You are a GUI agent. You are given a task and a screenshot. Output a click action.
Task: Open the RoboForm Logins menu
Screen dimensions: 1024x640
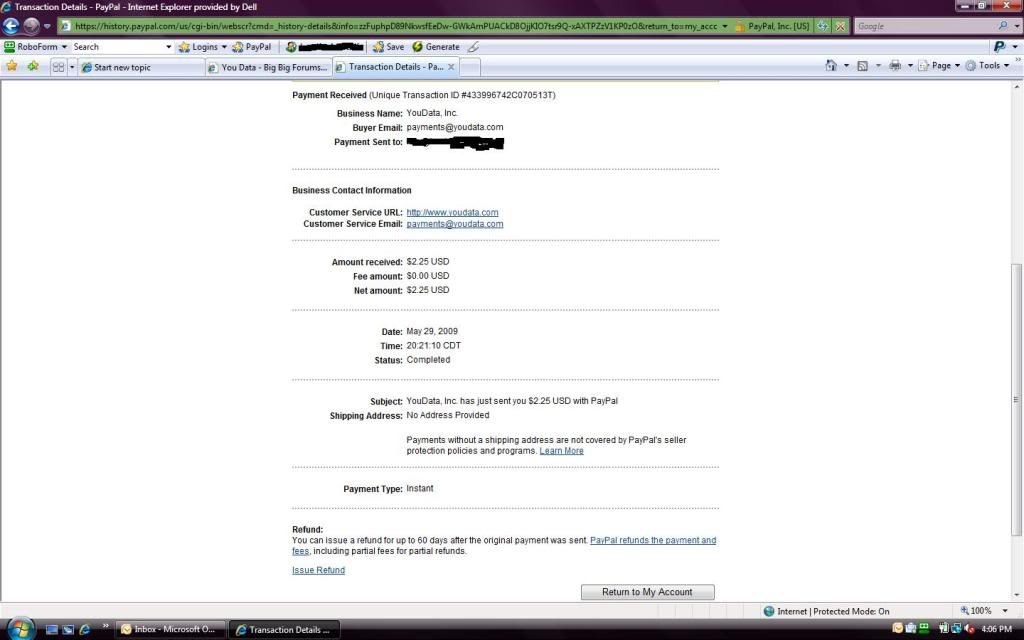point(202,47)
